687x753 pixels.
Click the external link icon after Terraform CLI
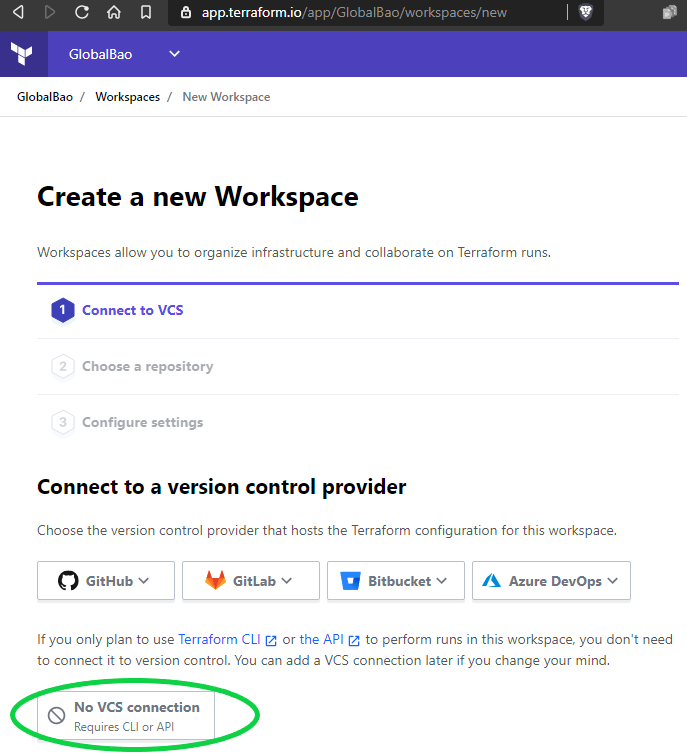tap(271, 641)
